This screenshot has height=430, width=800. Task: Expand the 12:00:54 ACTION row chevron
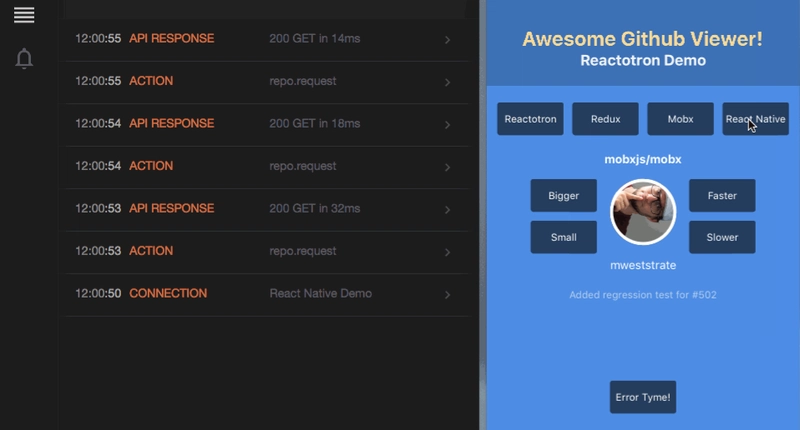pos(447,167)
